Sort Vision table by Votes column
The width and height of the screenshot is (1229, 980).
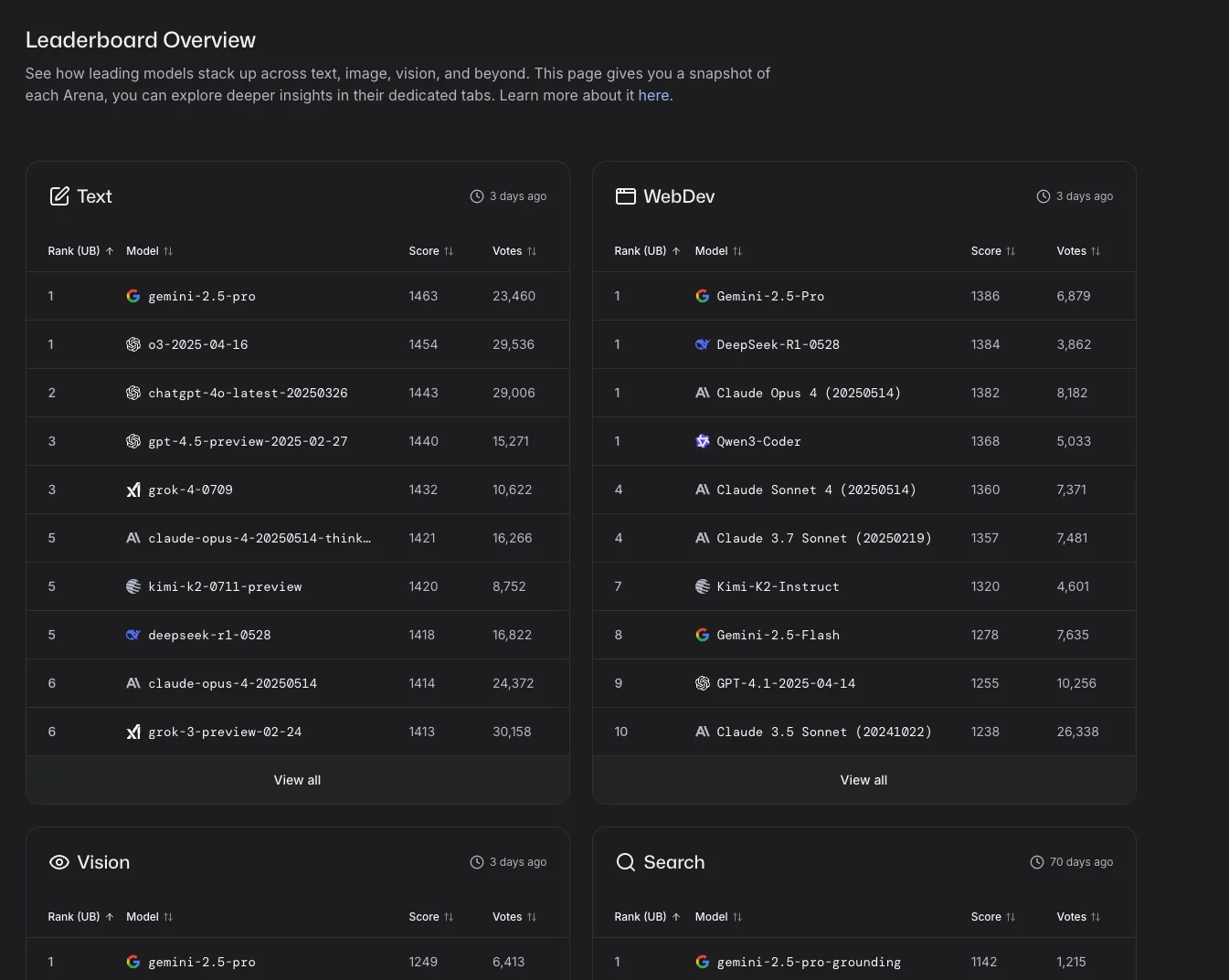(514, 917)
